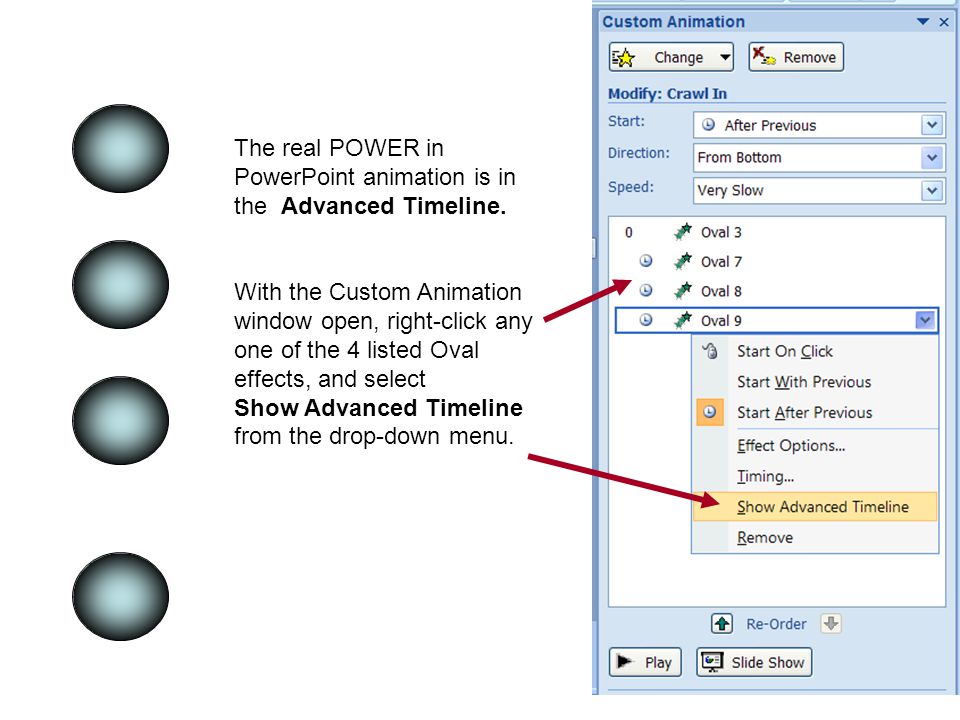This screenshot has height=720, width=960.
Task: Click the Slide Show button
Action: (754, 662)
